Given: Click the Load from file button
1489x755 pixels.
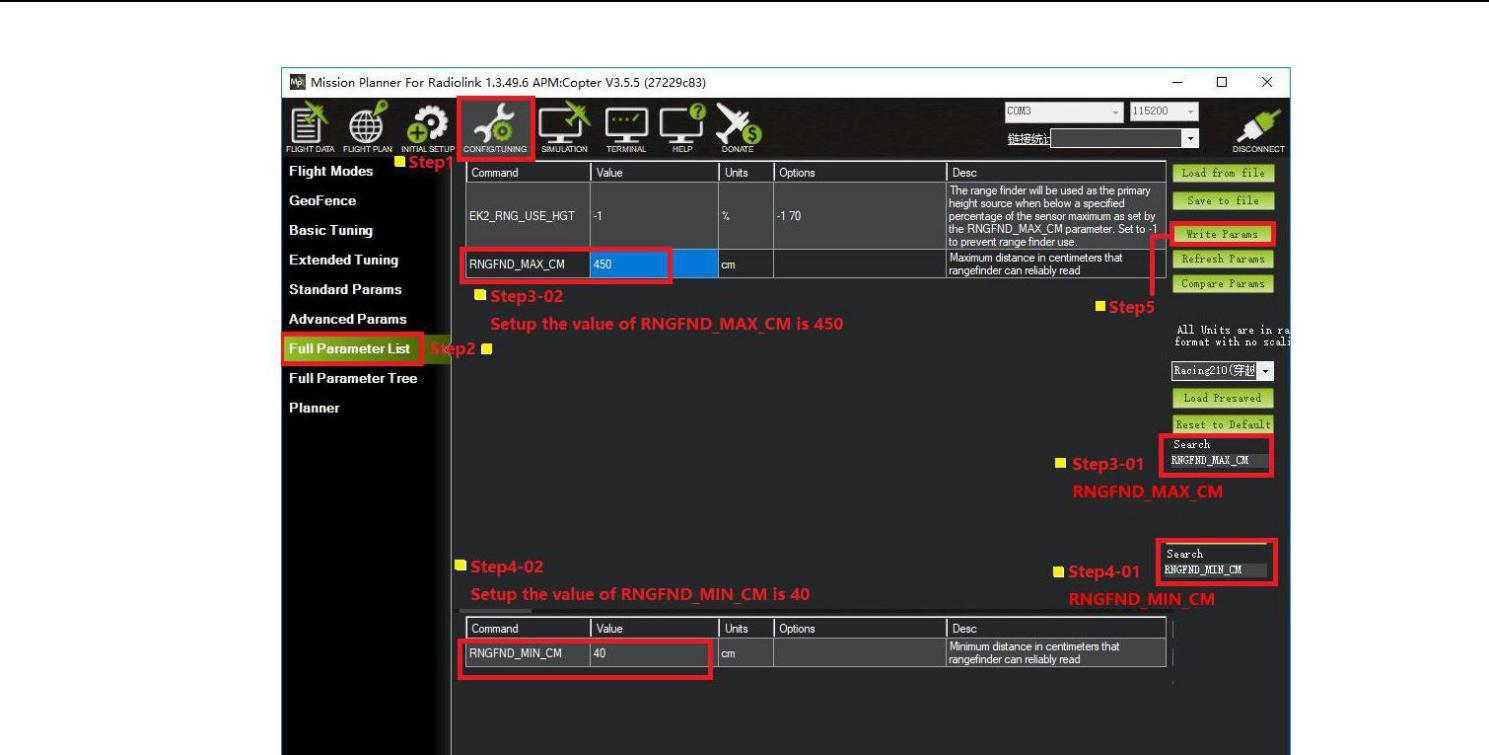Looking at the screenshot, I should [x=1222, y=172].
